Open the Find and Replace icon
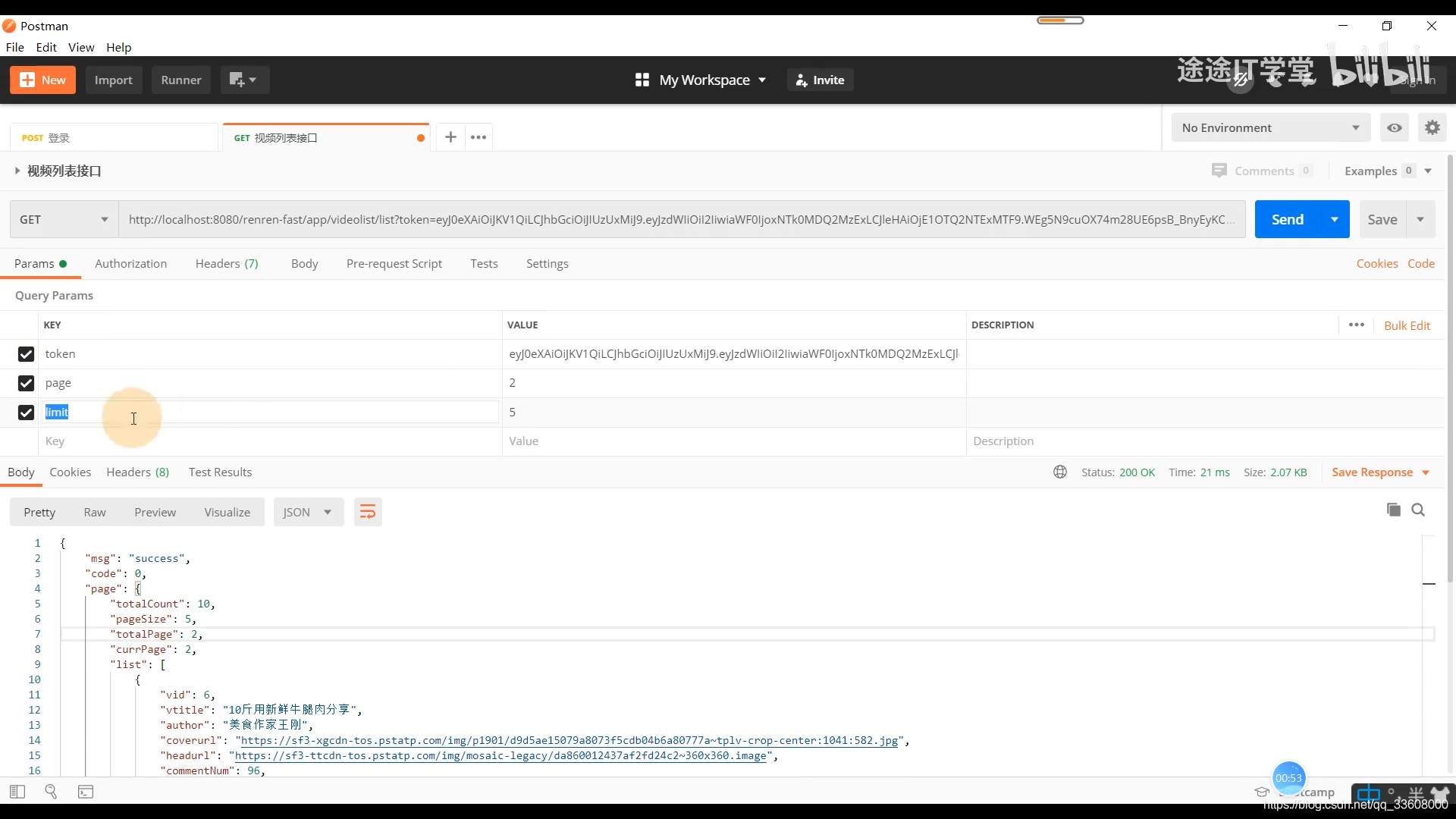Screen dimensions: 1456x819 [51, 792]
